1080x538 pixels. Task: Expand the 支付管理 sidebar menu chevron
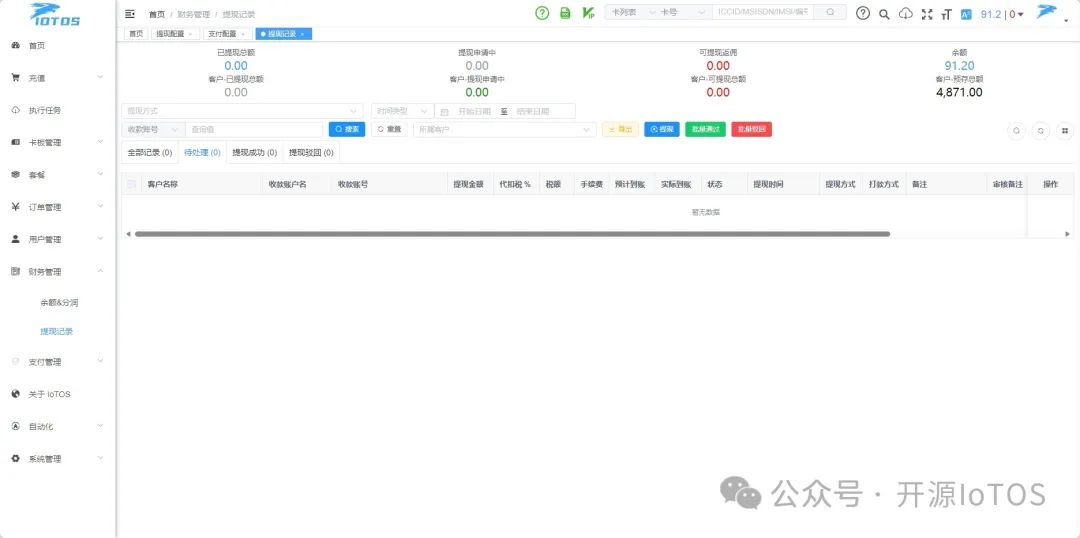pyautogui.click(x=101, y=361)
